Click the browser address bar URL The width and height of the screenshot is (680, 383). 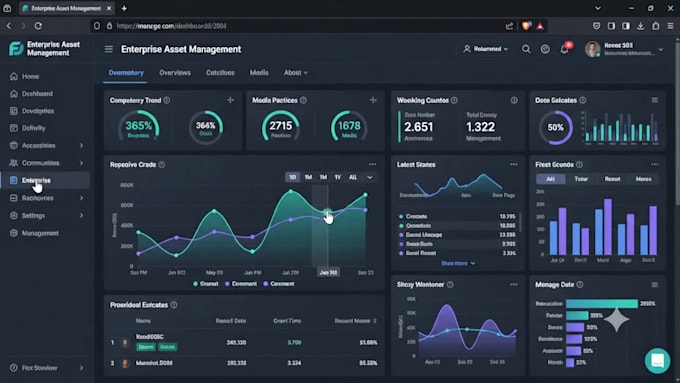[171, 26]
